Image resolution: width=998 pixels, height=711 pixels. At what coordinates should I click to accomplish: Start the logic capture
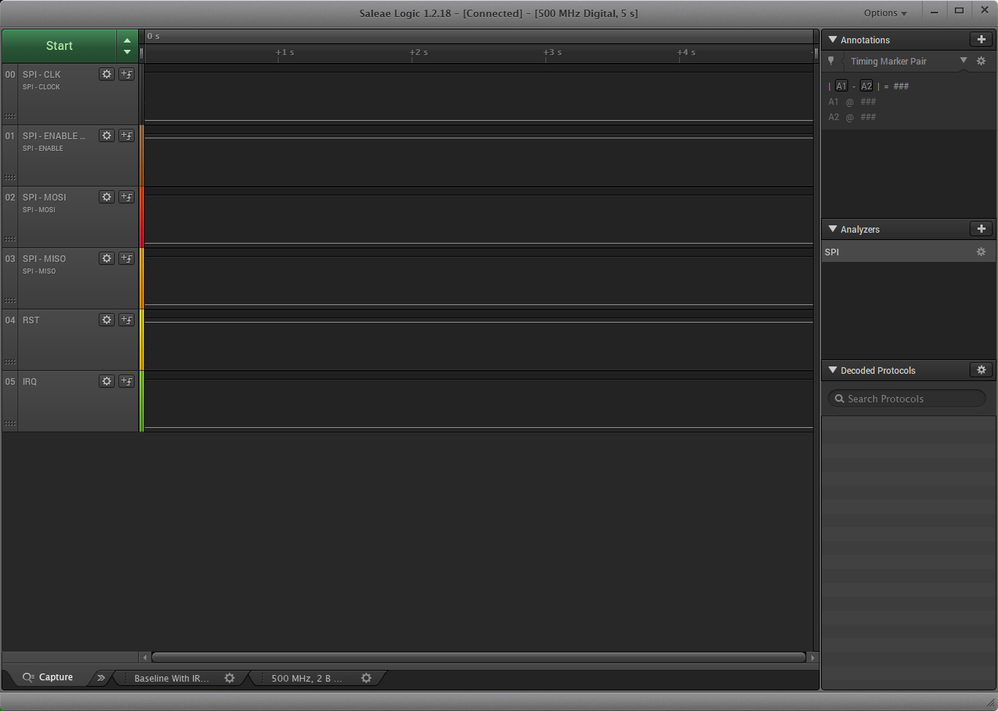59,46
